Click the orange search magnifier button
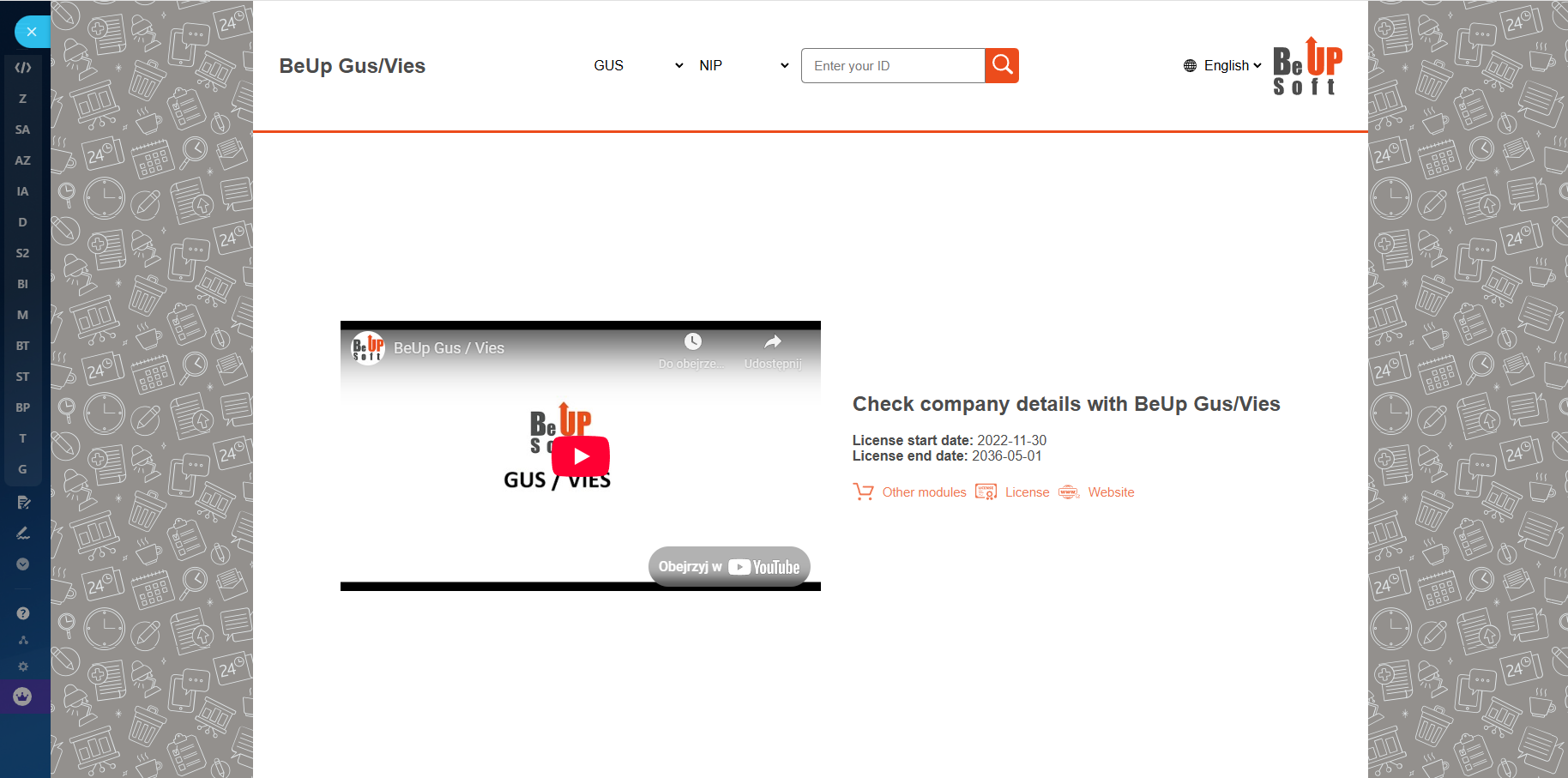The width and height of the screenshot is (1568, 778). pos(1002,65)
